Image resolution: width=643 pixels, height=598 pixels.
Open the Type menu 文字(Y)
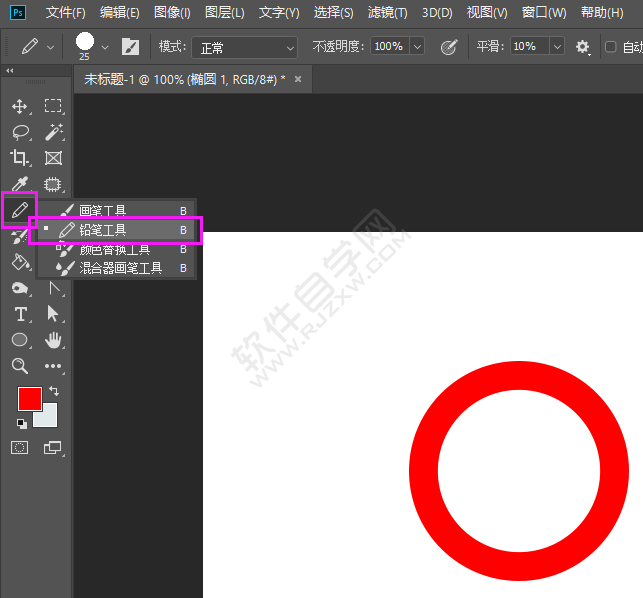(x=279, y=13)
